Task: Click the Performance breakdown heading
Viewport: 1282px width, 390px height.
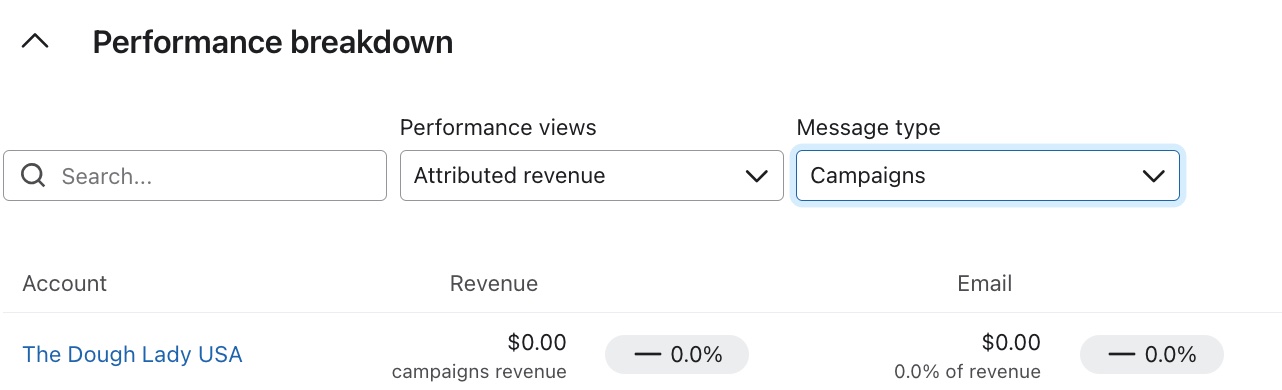Action: (x=273, y=43)
